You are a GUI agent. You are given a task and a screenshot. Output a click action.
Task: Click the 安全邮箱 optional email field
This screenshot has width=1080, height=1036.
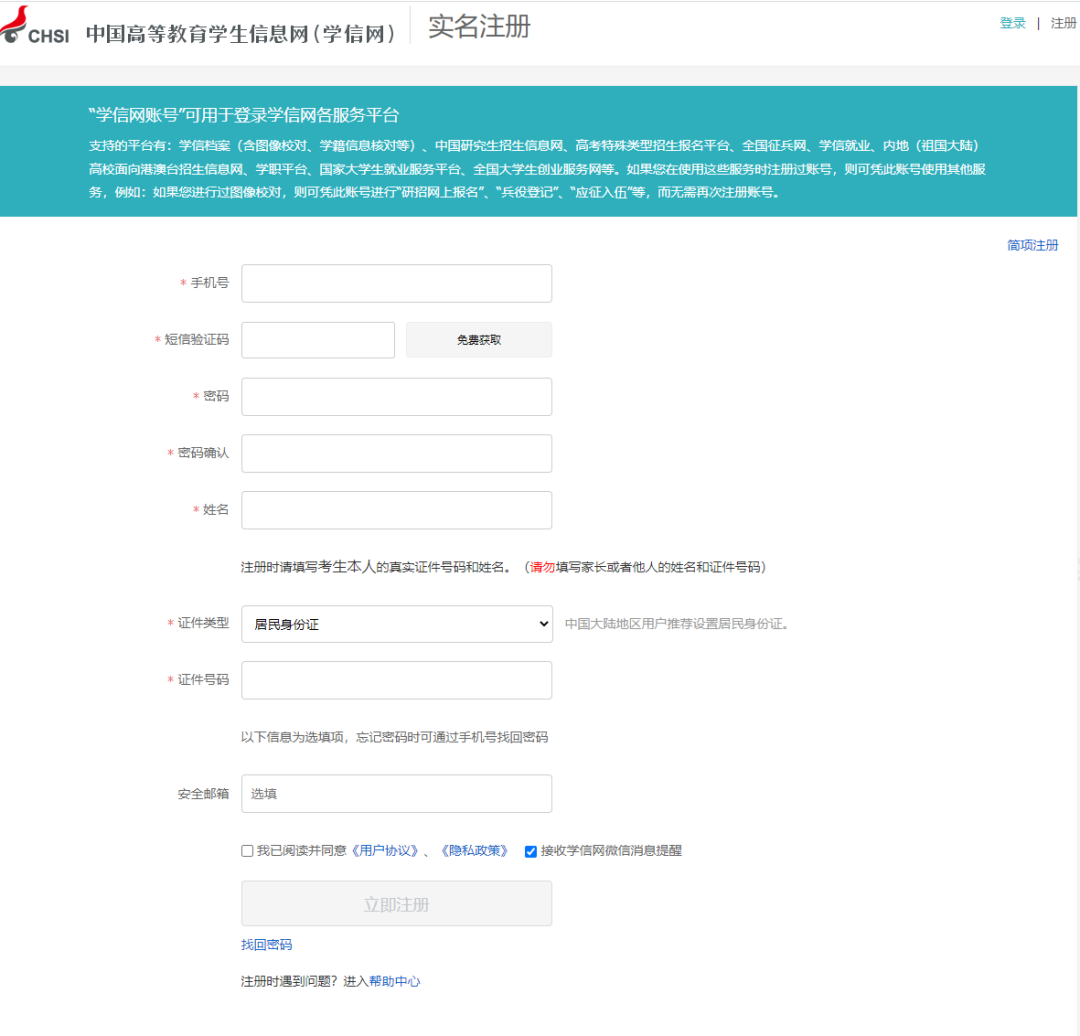pyautogui.click(x=396, y=793)
